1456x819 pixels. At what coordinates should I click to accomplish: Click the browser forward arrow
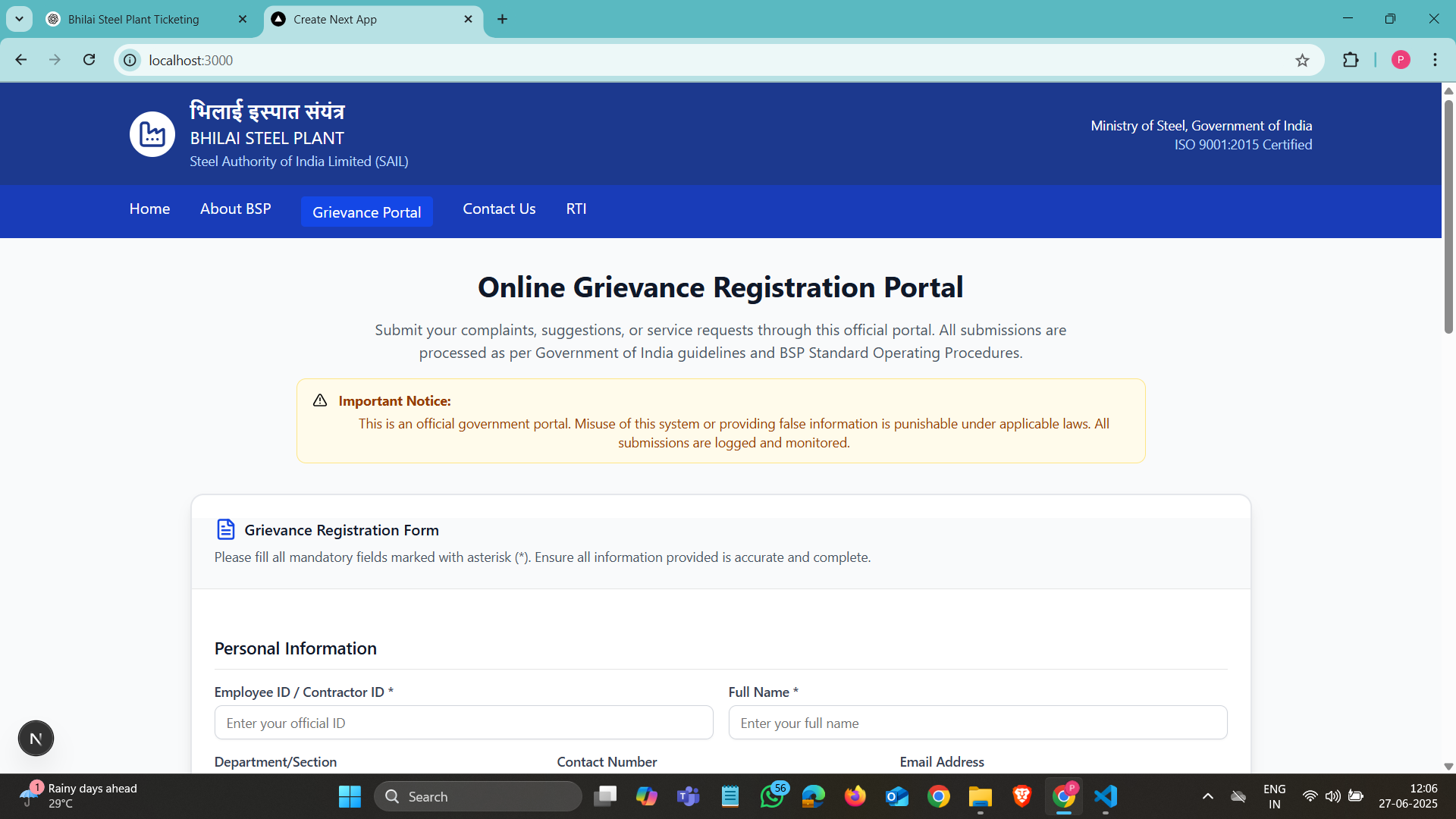55,60
